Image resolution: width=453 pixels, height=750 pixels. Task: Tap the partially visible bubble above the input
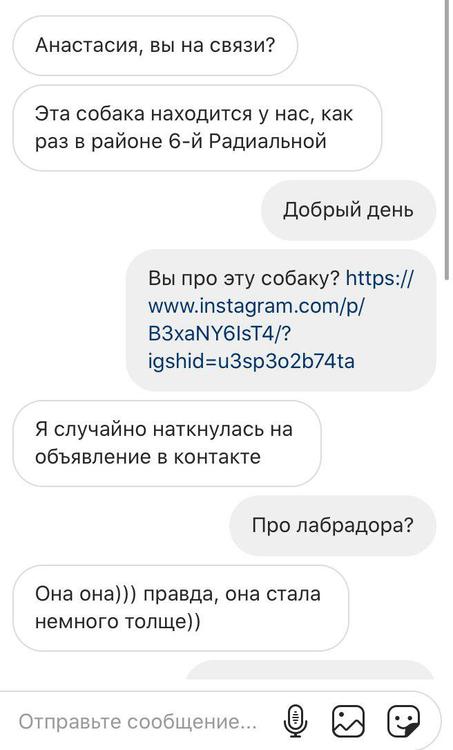pyautogui.click(x=310, y=670)
